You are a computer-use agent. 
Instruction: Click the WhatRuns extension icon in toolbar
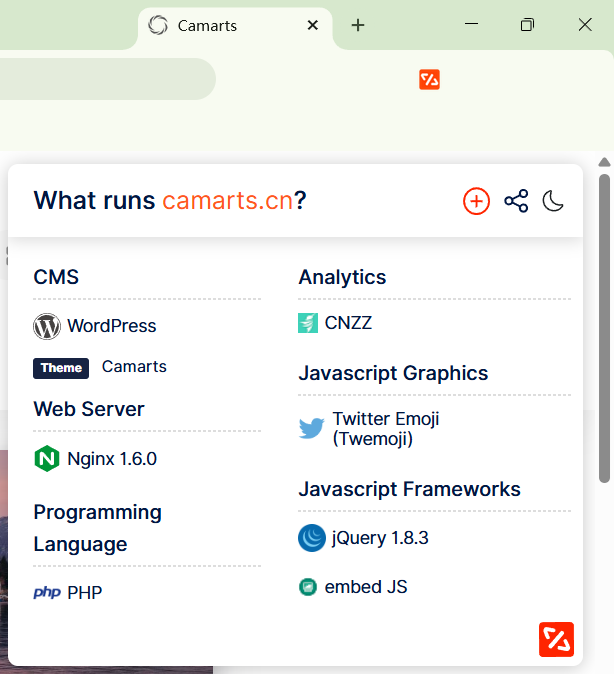429,80
